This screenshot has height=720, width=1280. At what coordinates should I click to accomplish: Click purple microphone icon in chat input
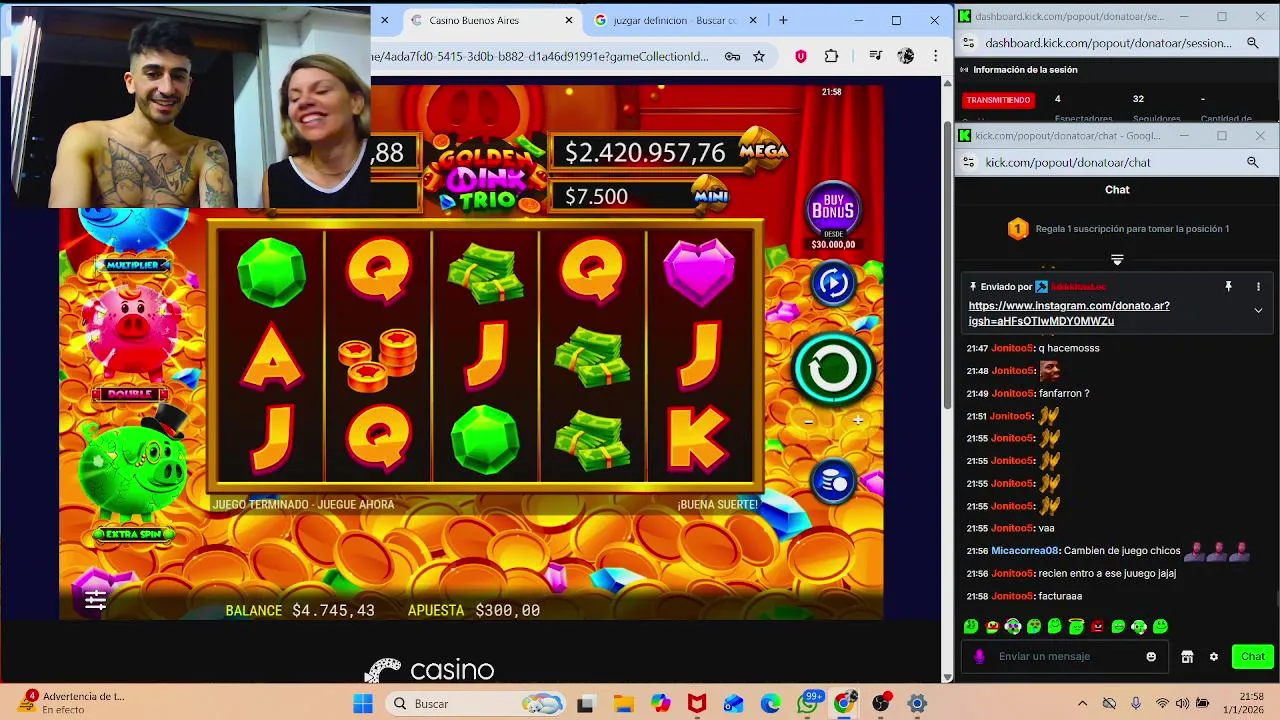coord(979,657)
